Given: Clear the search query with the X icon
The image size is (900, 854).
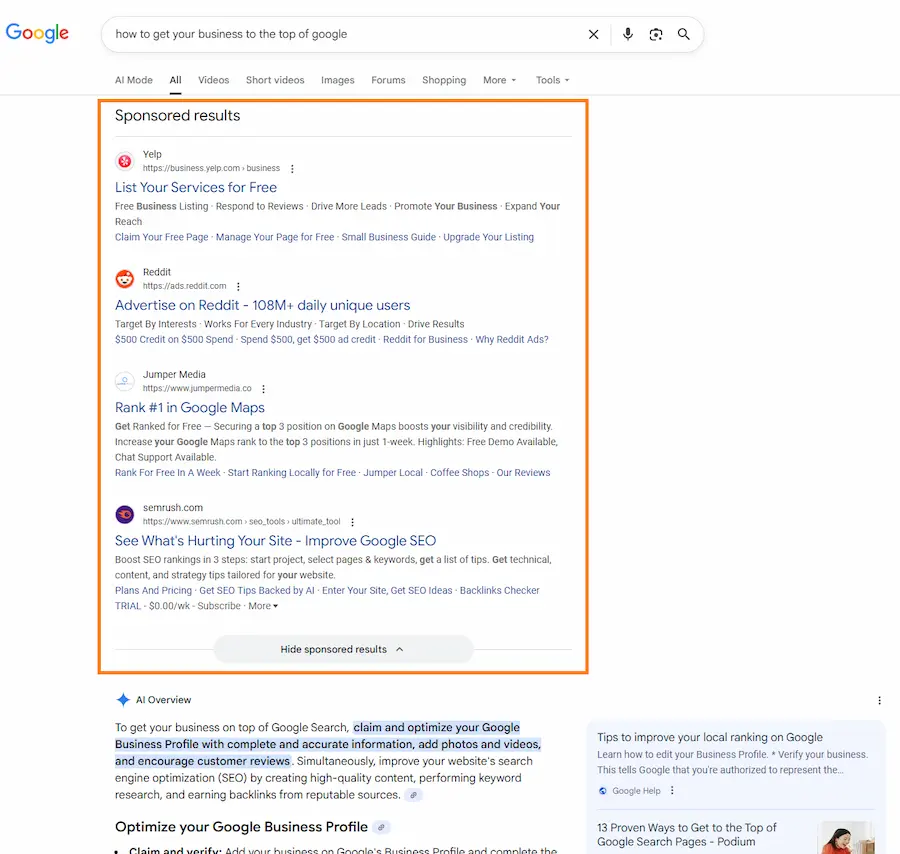Looking at the screenshot, I should [x=593, y=34].
